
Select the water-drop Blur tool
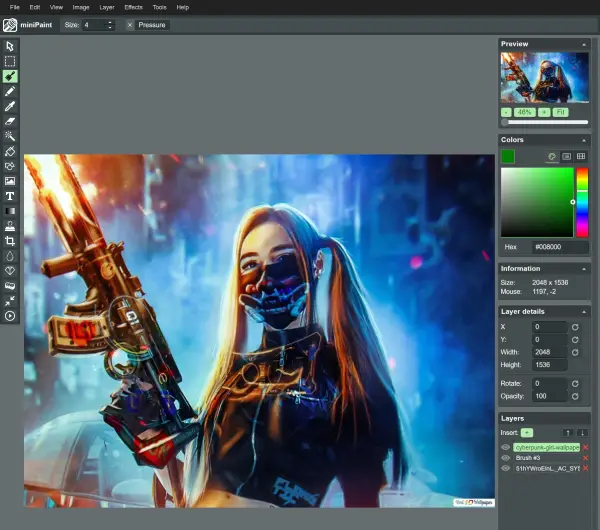10,256
